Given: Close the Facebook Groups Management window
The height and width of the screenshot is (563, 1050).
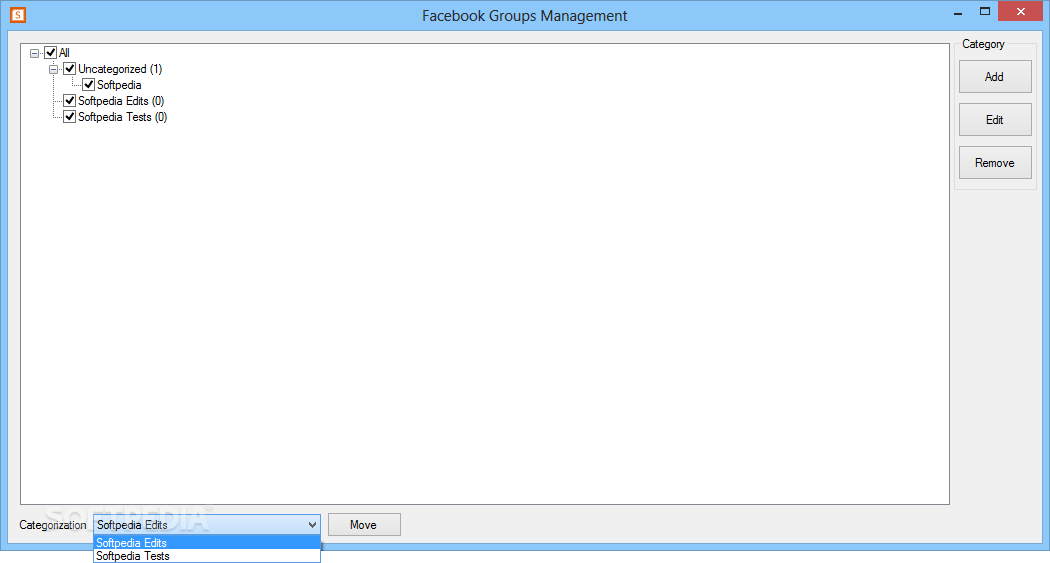Looking at the screenshot, I should [1021, 11].
